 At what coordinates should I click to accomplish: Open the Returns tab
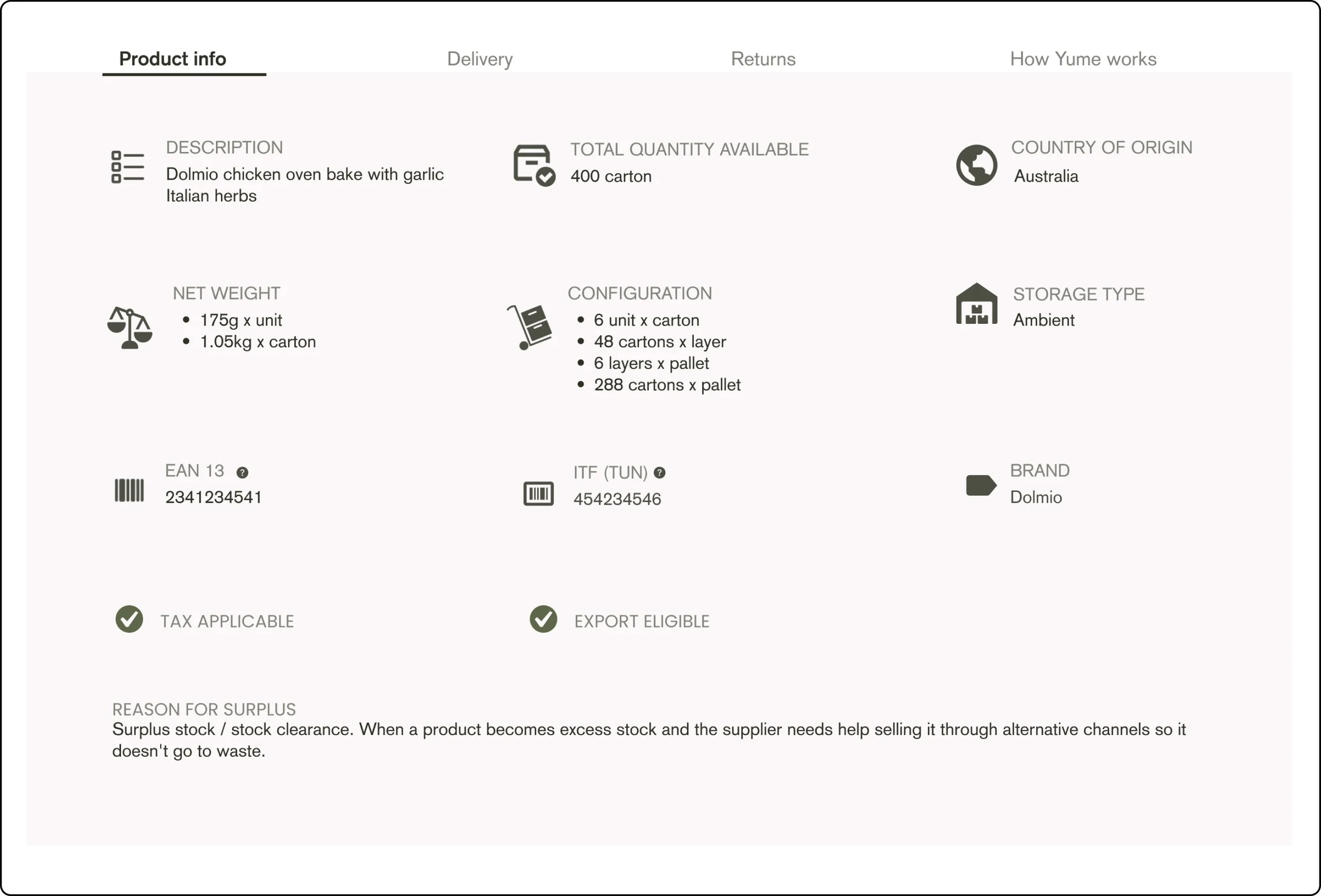[x=763, y=59]
